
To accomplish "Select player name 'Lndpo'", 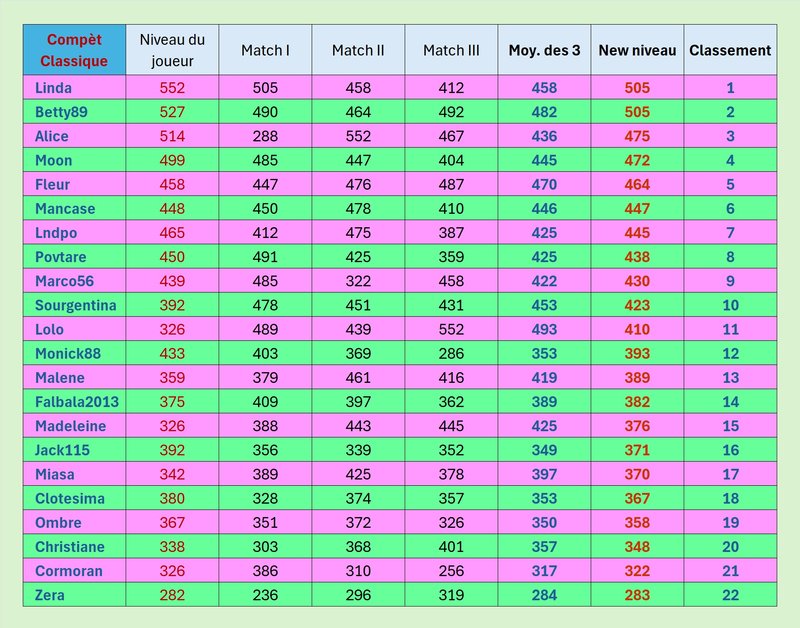I will click(56, 233).
